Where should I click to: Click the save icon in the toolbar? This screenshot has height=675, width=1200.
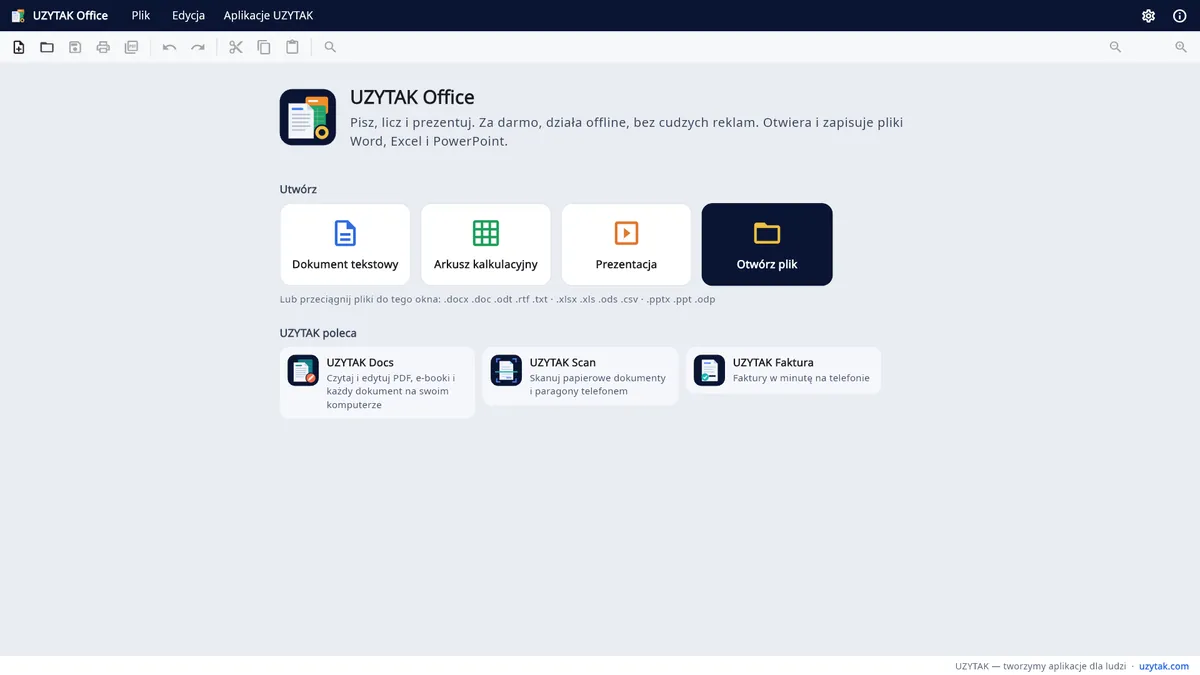75,47
